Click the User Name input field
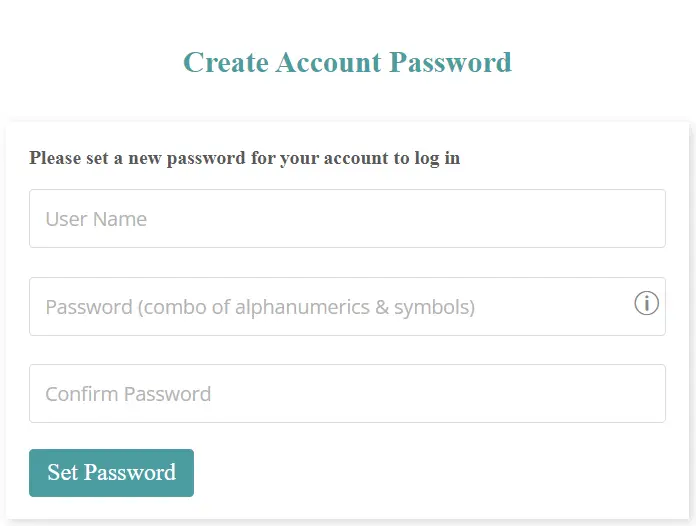This screenshot has height=526, width=696. [347, 219]
